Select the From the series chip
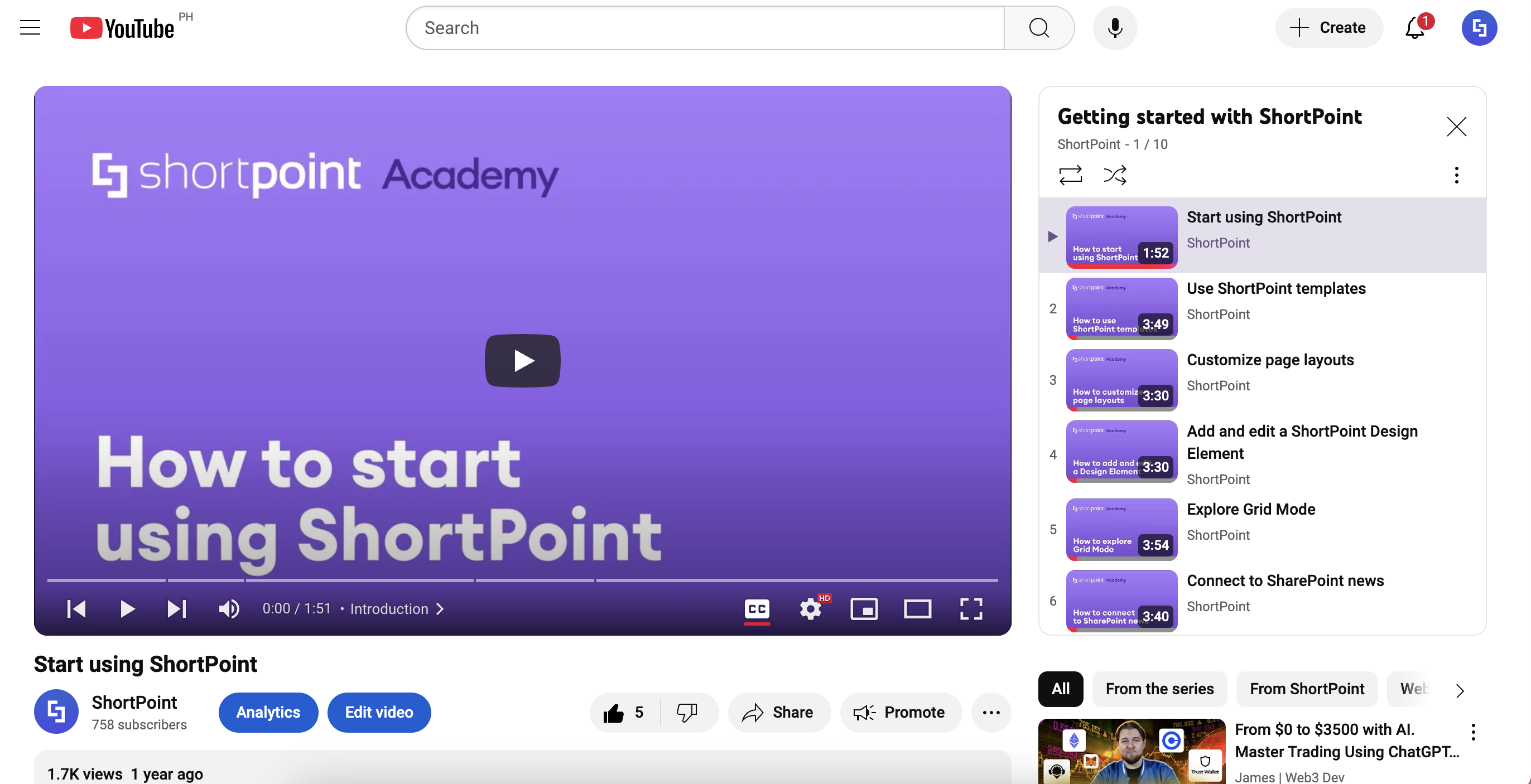 (x=1159, y=689)
